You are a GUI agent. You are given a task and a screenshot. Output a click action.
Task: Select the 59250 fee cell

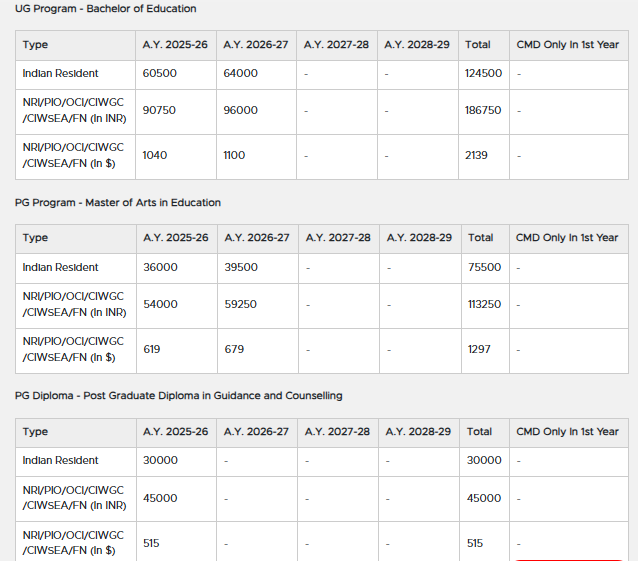point(241,305)
